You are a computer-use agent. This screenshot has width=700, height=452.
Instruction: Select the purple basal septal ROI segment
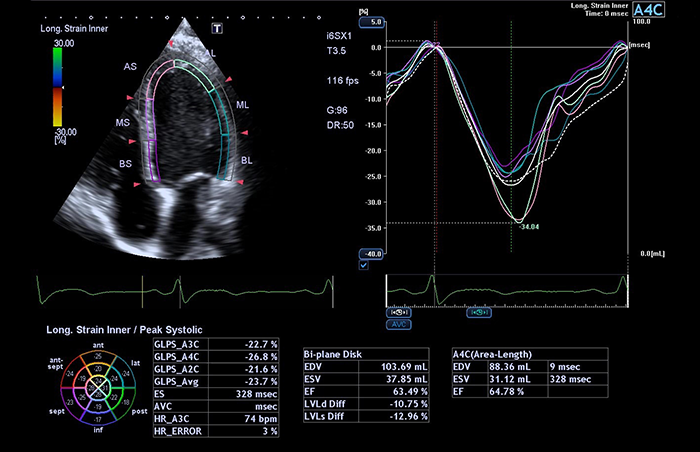point(153,161)
